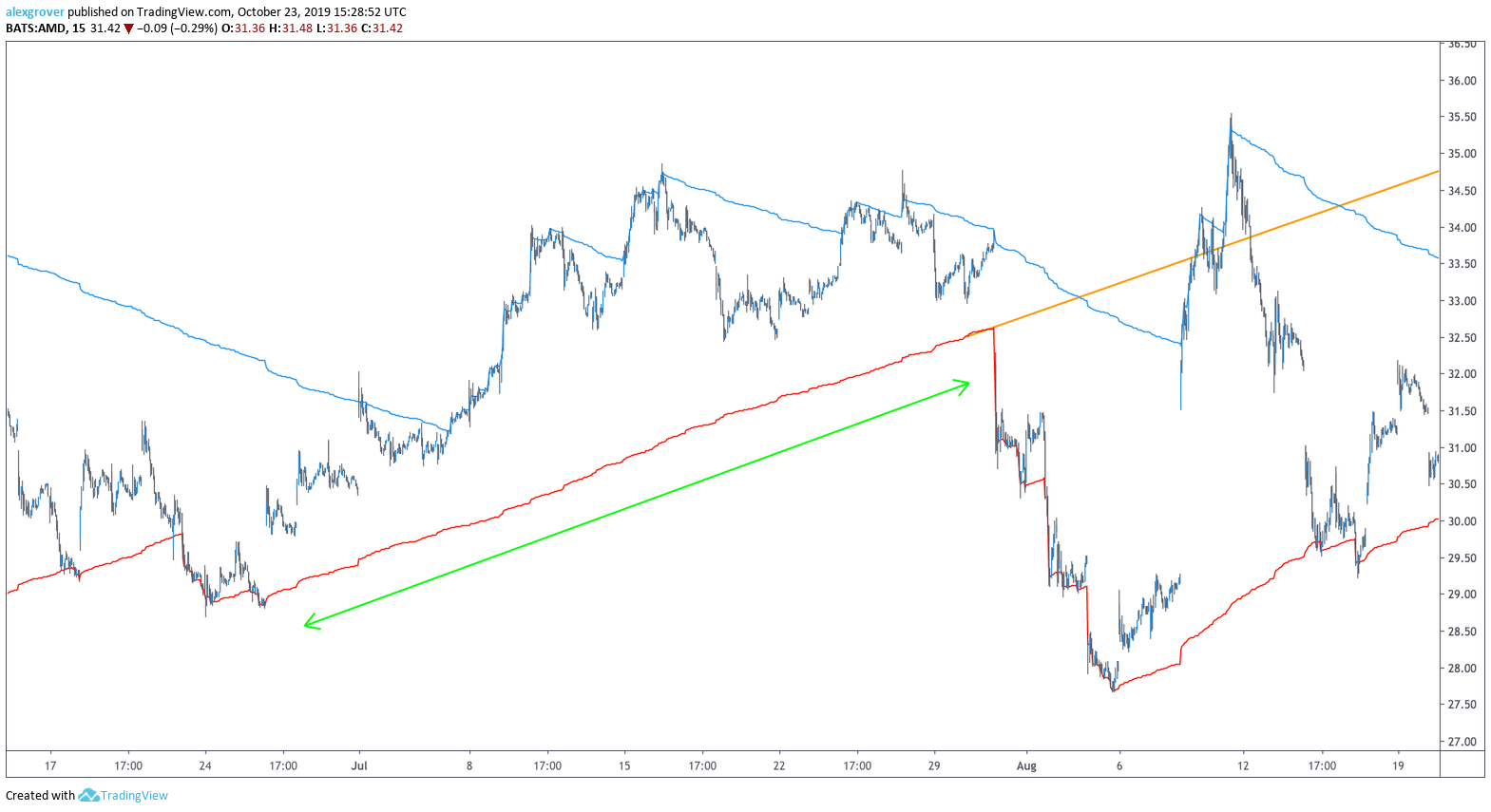Click the 27.50 price axis label
The image size is (1491, 812).
coord(1462,705)
